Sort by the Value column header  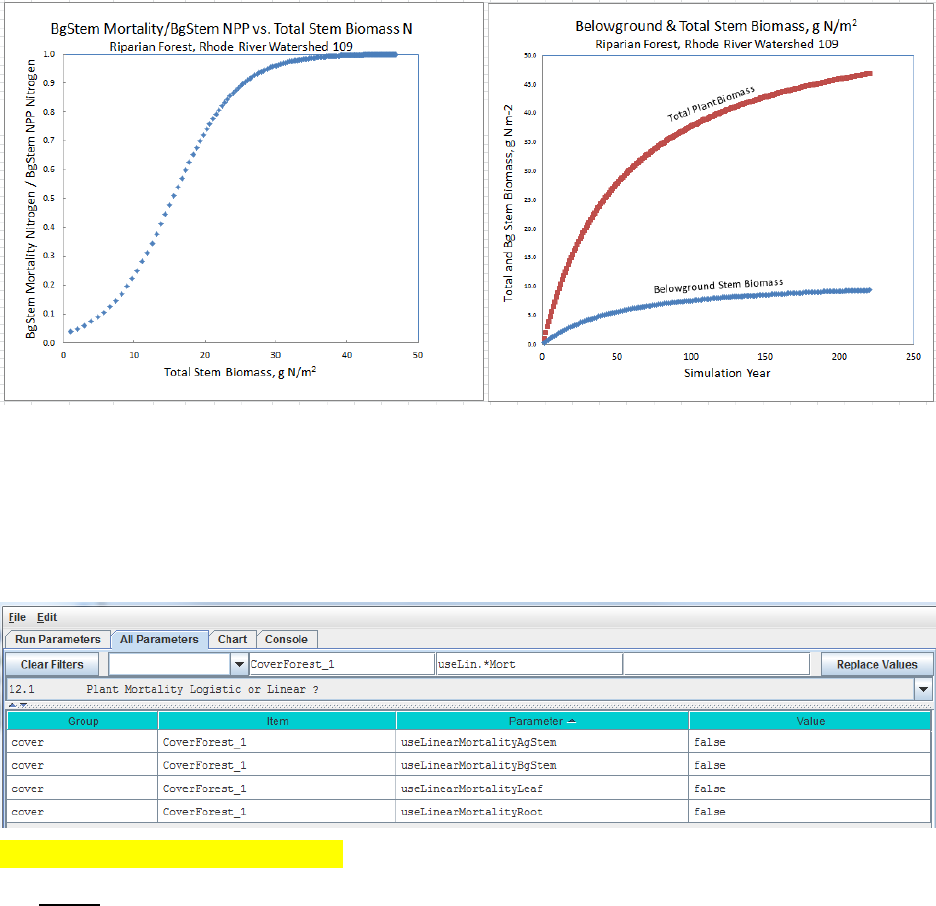[810, 721]
